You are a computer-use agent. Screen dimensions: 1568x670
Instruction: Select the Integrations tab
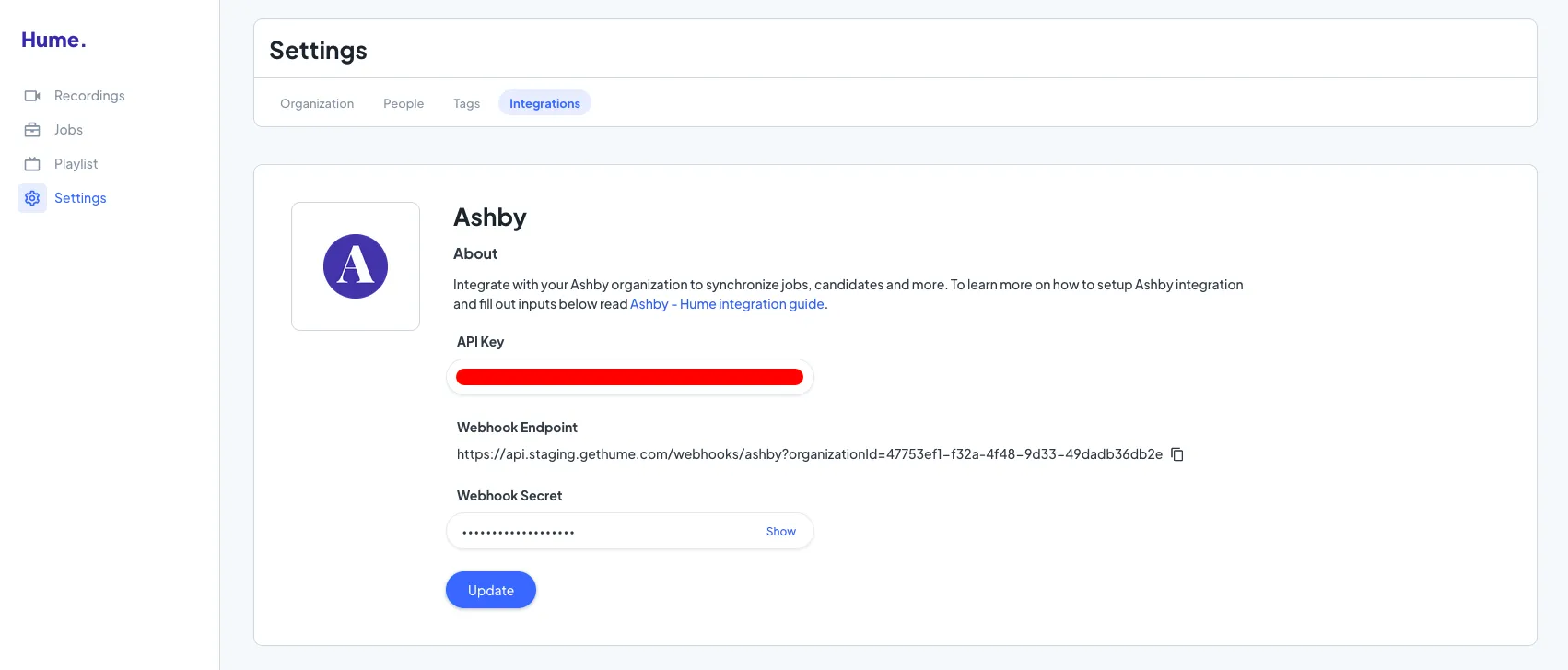click(544, 103)
